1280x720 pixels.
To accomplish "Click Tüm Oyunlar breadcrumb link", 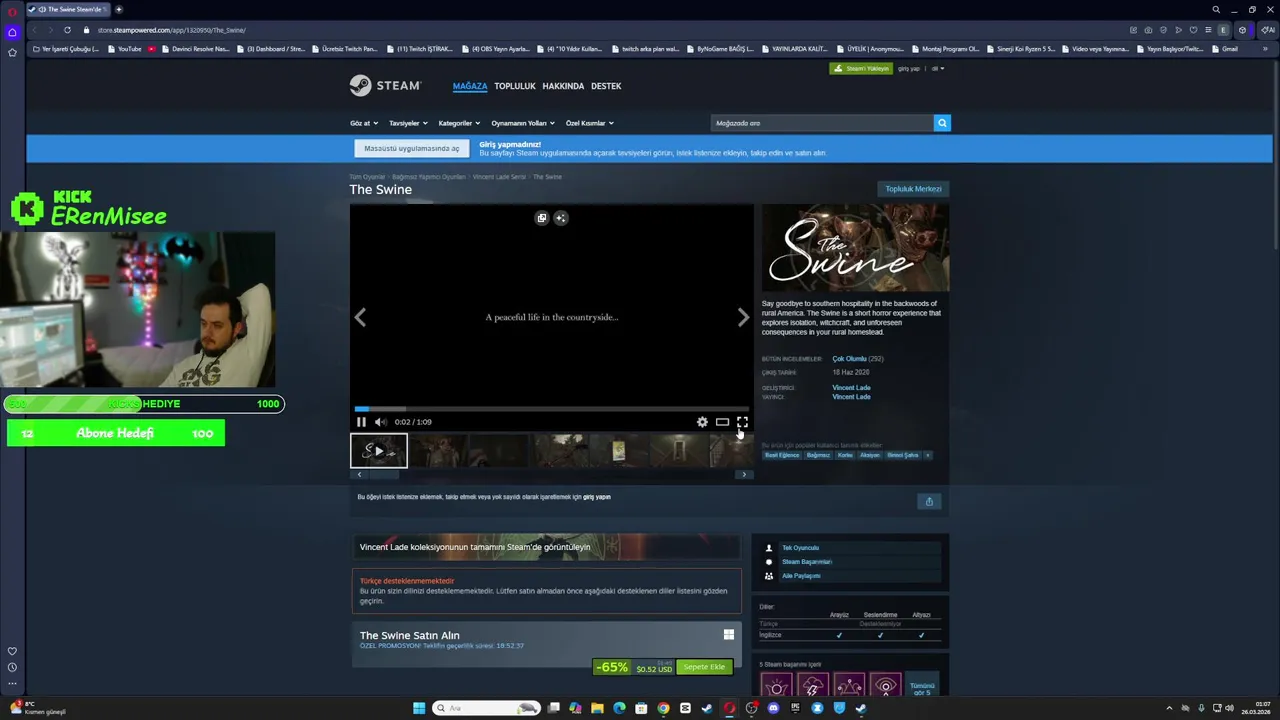I will coord(367,177).
